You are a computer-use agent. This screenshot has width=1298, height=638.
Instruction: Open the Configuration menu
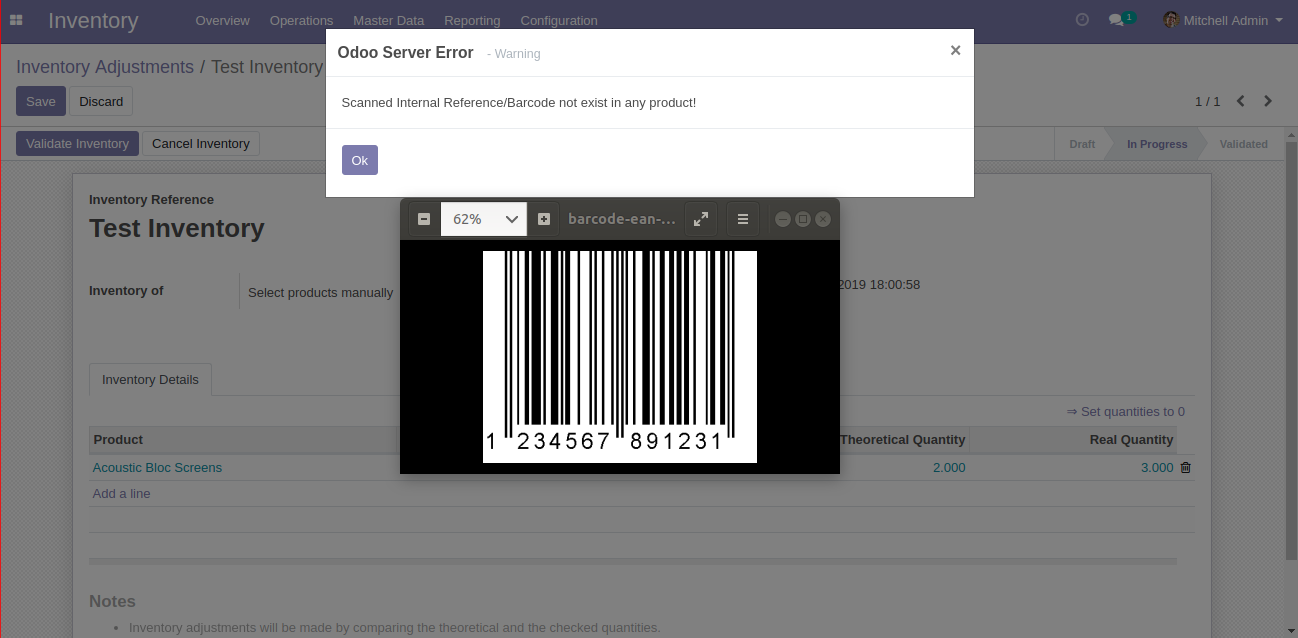pyautogui.click(x=559, y=20)
